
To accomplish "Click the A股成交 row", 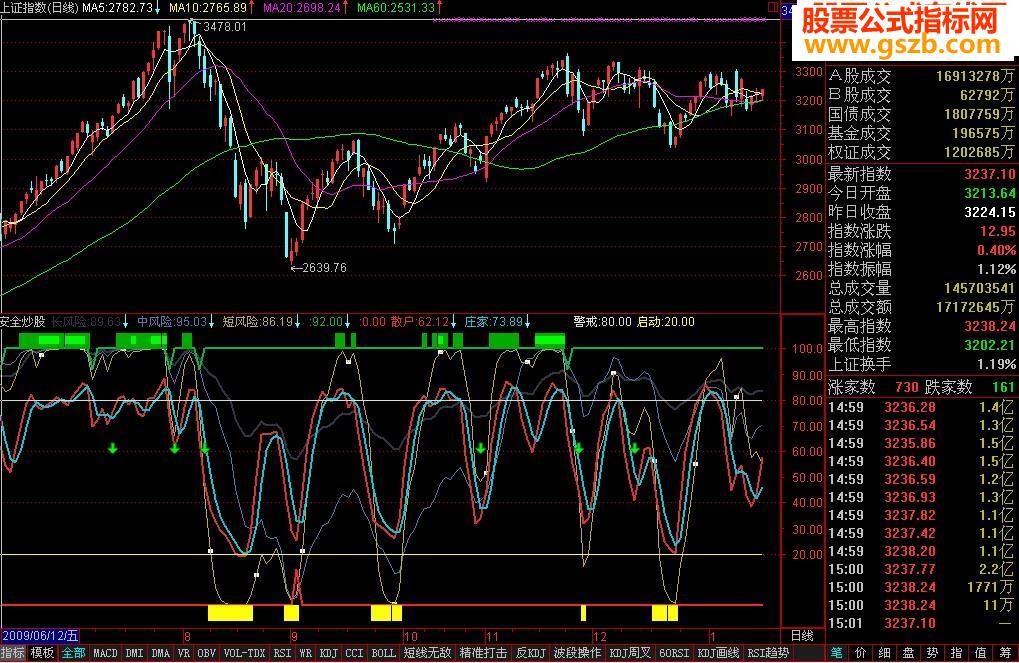I will pos(921,76).
